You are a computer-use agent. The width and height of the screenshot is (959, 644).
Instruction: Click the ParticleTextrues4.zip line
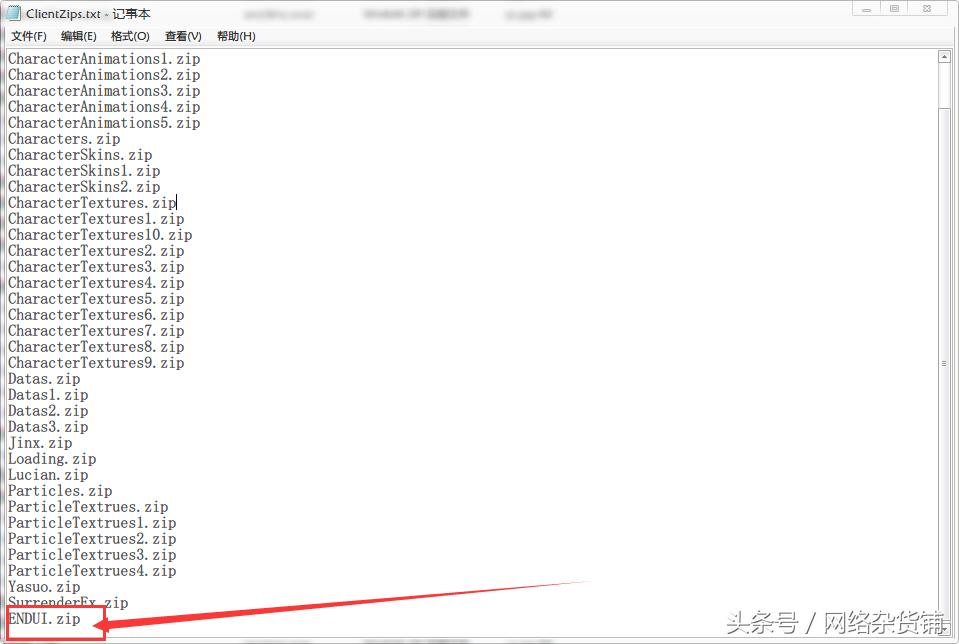point(92,571)
